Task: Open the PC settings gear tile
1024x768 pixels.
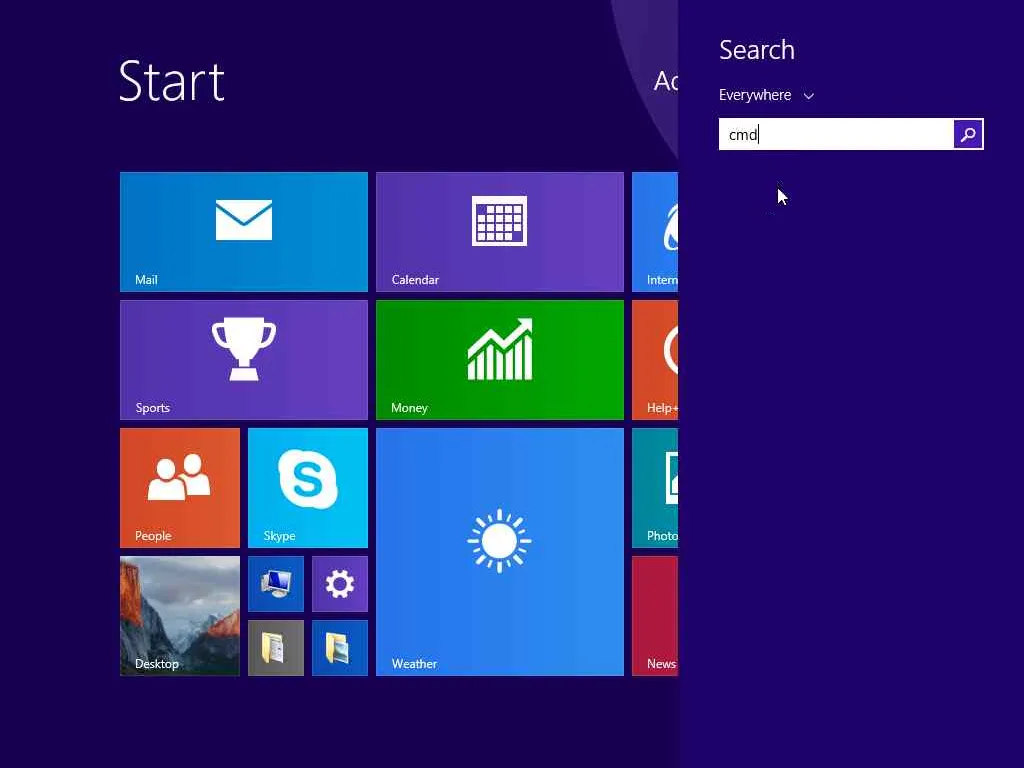Action: [340, 584]
